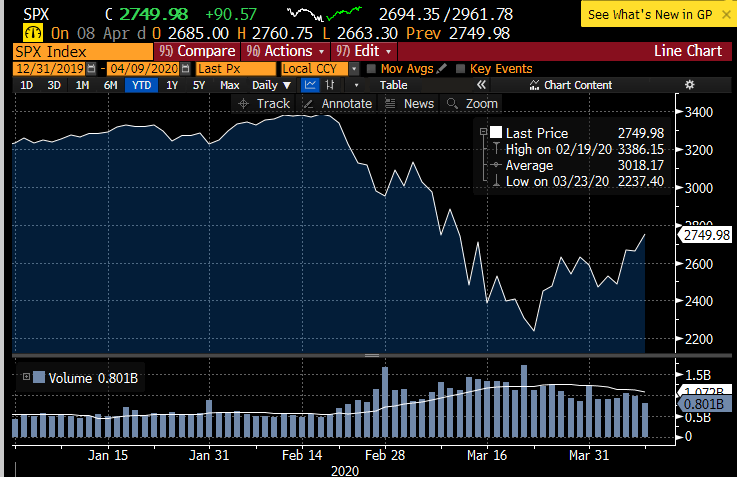
Task: Select line chart type icon
Action: [310, 85]
